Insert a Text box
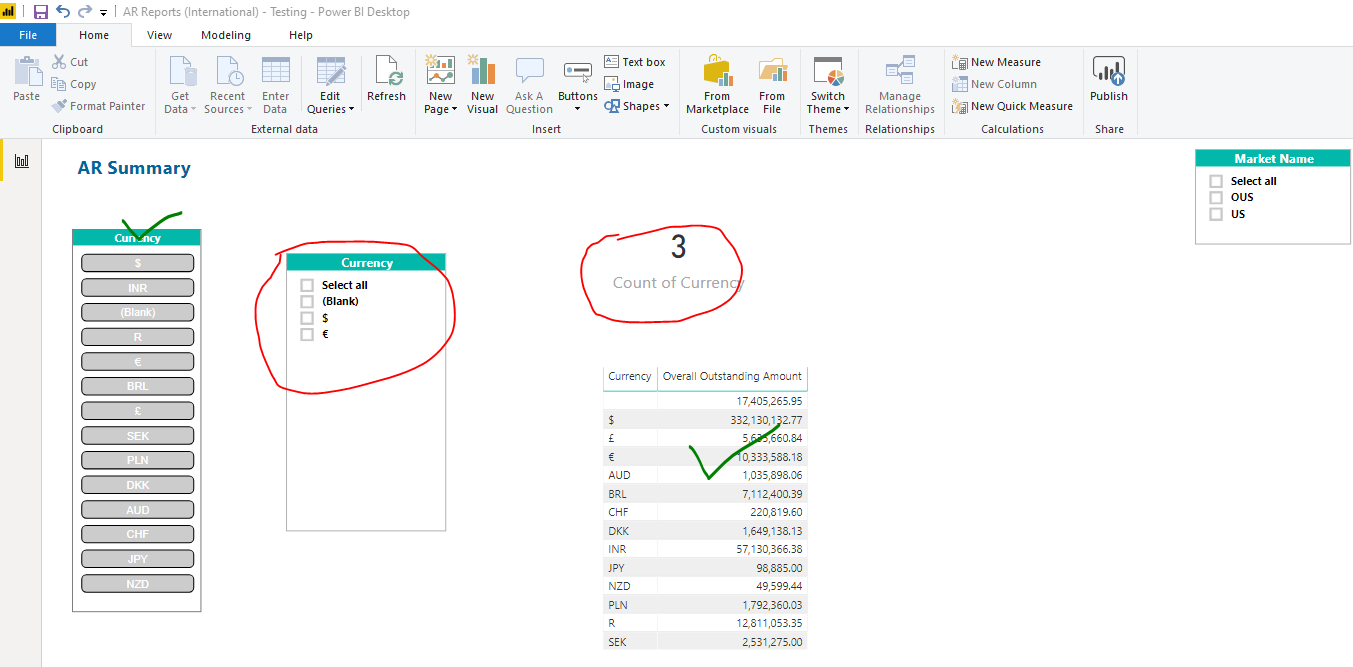The width and height of the screenshot is (1353, 667). tap(635, 62)
